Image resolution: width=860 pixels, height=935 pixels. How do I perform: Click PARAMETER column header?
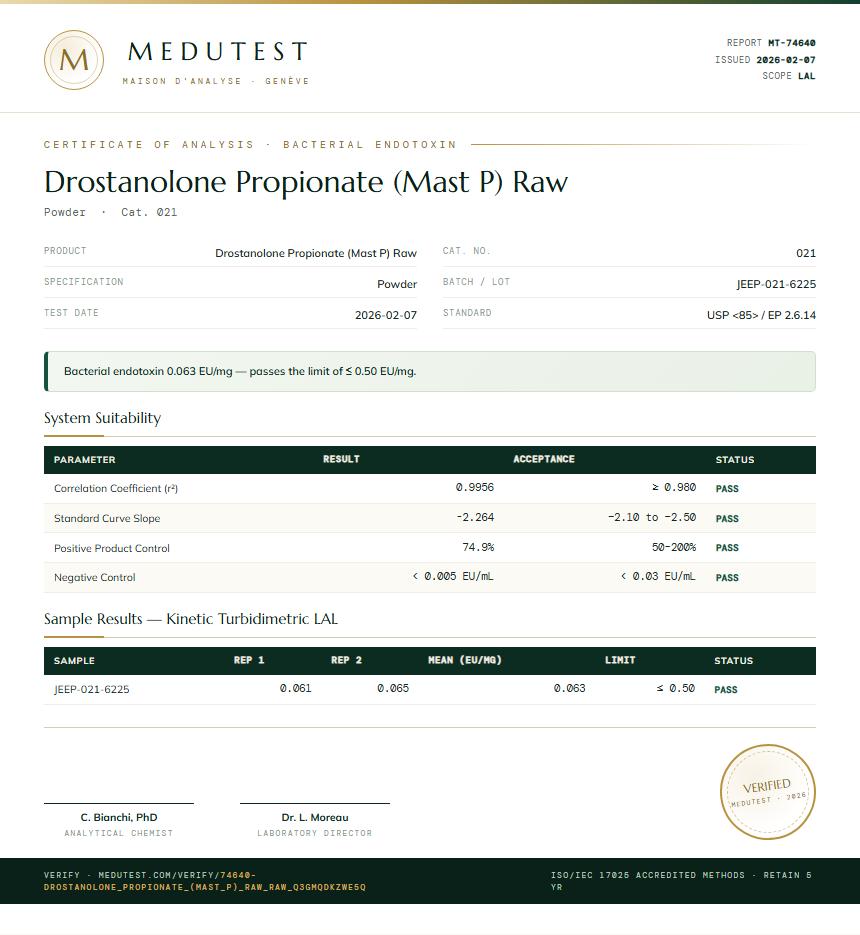85,460
